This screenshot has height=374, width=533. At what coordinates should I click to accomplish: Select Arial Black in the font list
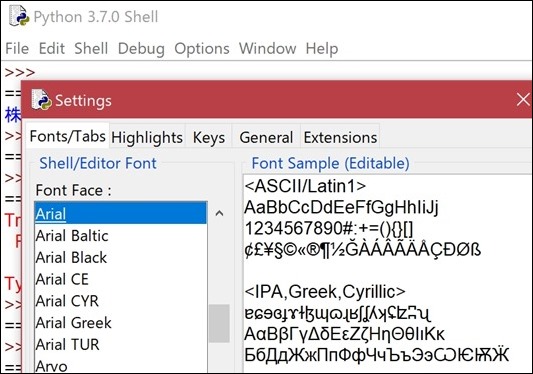point(120,257)
